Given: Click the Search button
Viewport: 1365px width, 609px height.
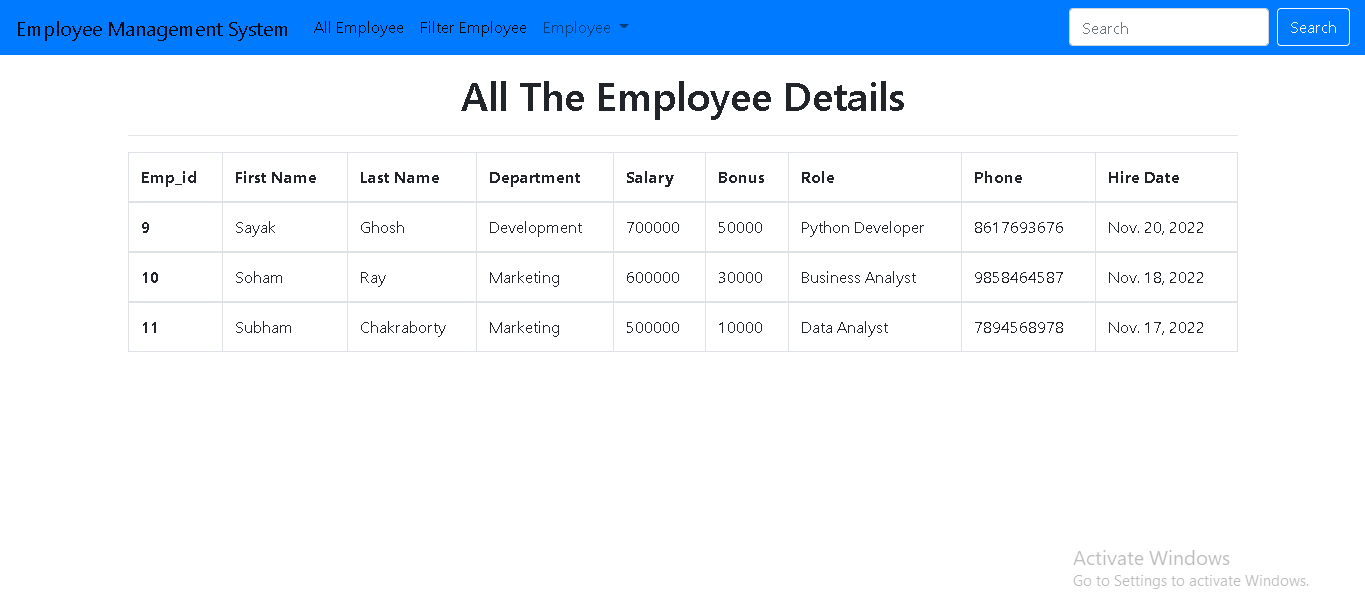Looking at the screenshot, I should (1313, 28).
